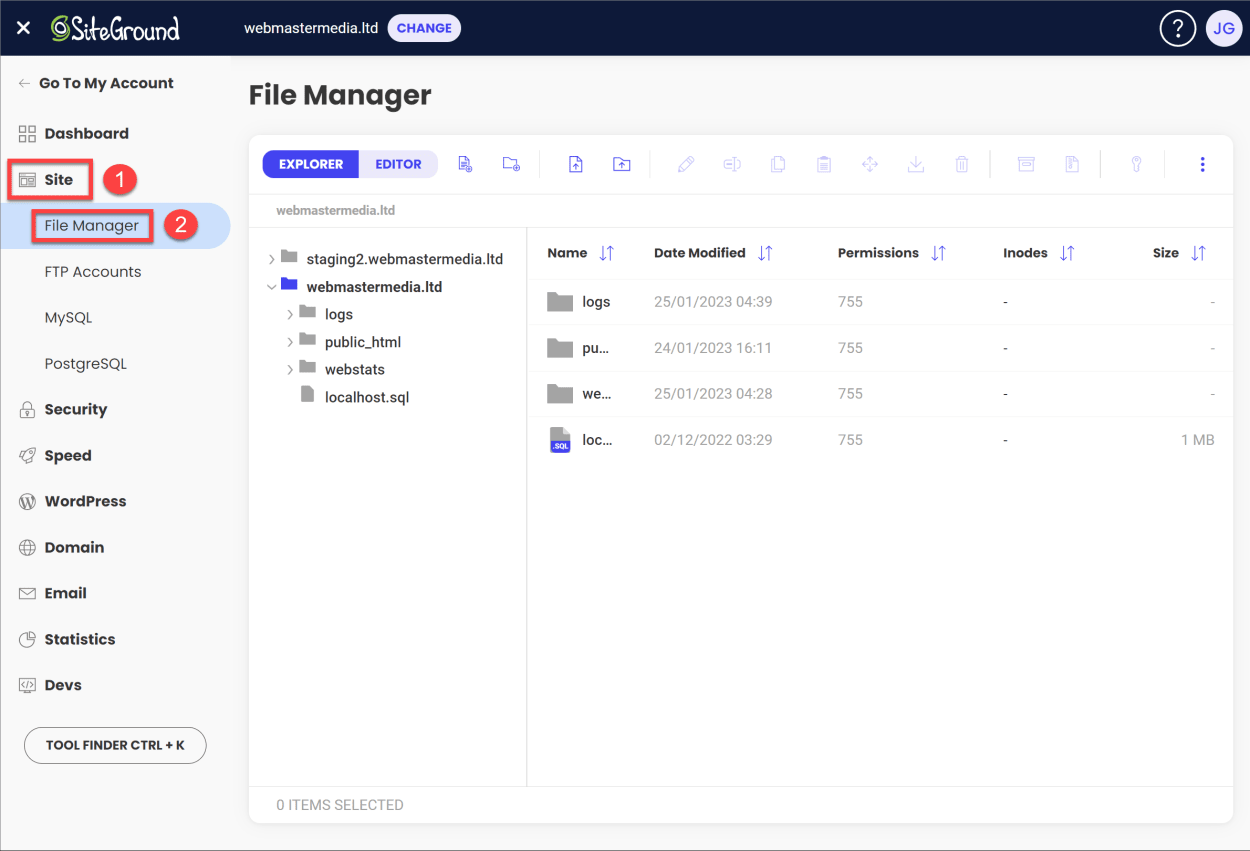The width and height of the screenshot is (1250, 851).
Task: Select the row dated 25/01/2023 04:28
Action: tap(880, 394)
